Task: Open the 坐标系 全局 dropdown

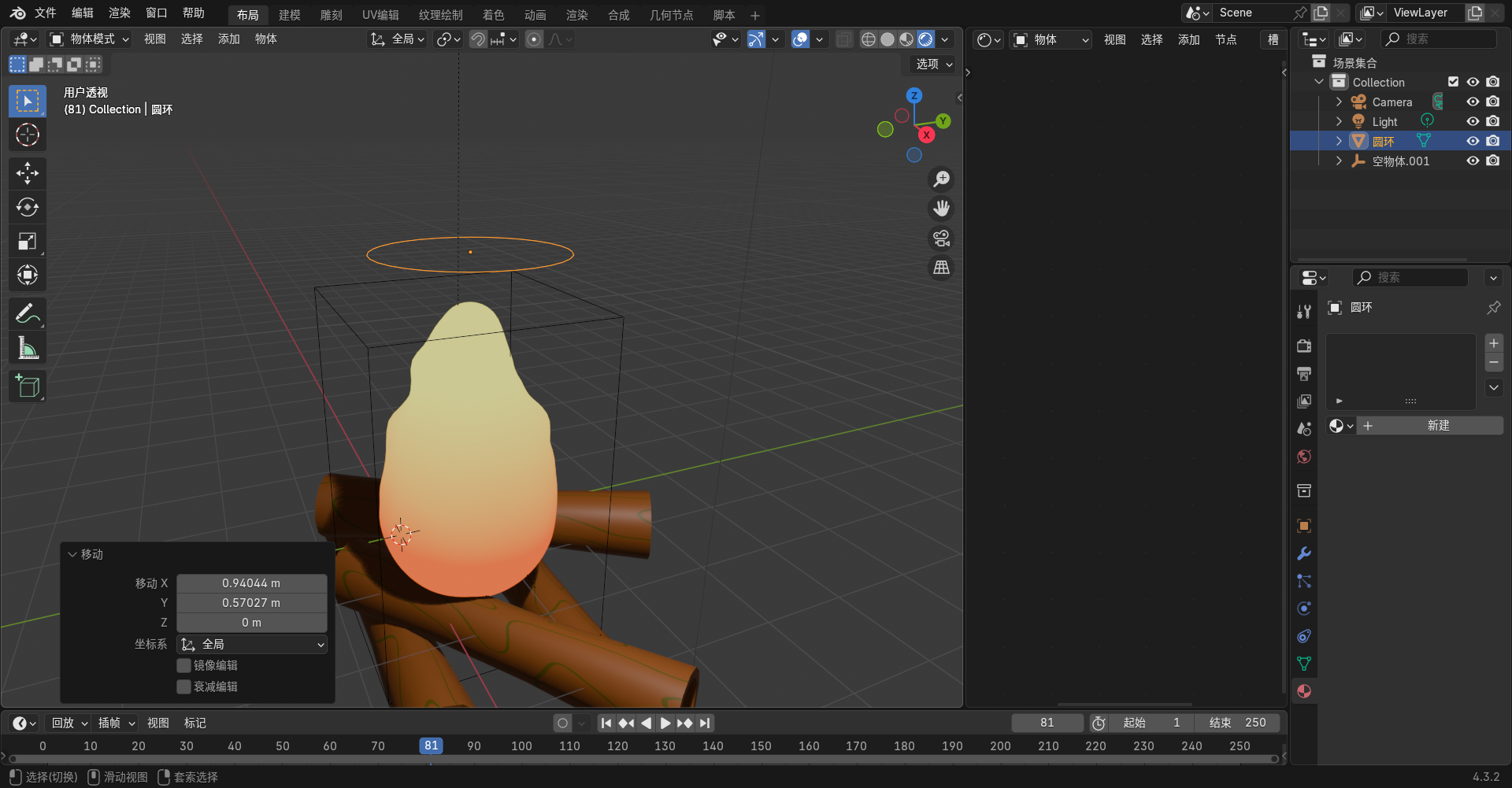Action: coord(252,644)
